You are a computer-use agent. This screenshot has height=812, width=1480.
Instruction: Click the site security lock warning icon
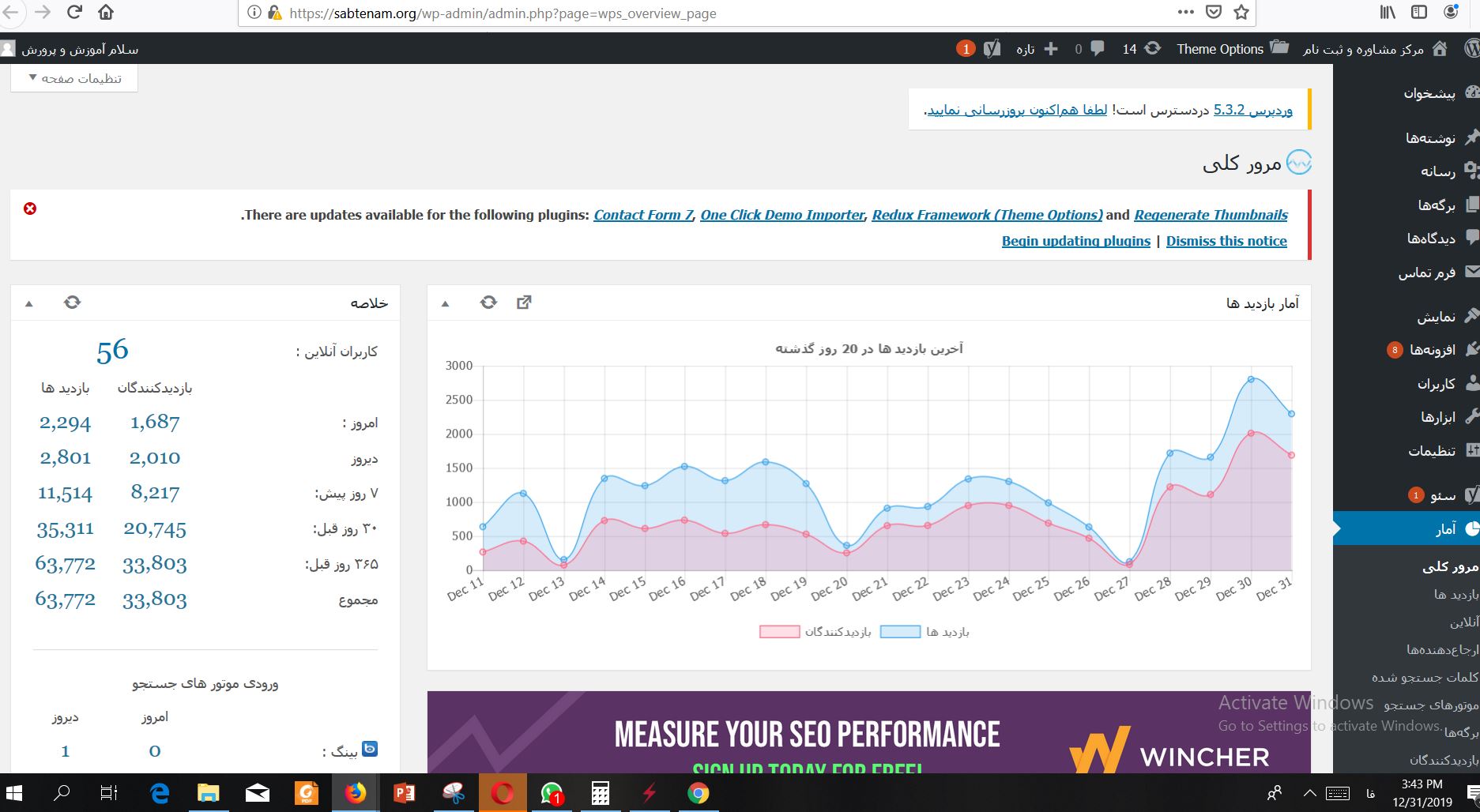click(x=274, y=13)
